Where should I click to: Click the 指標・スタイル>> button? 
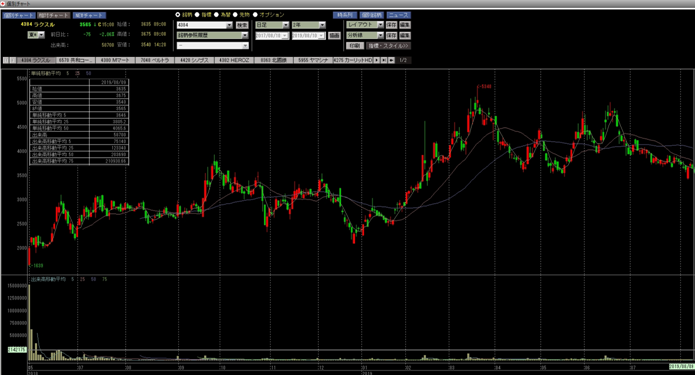tap(388, 46)
